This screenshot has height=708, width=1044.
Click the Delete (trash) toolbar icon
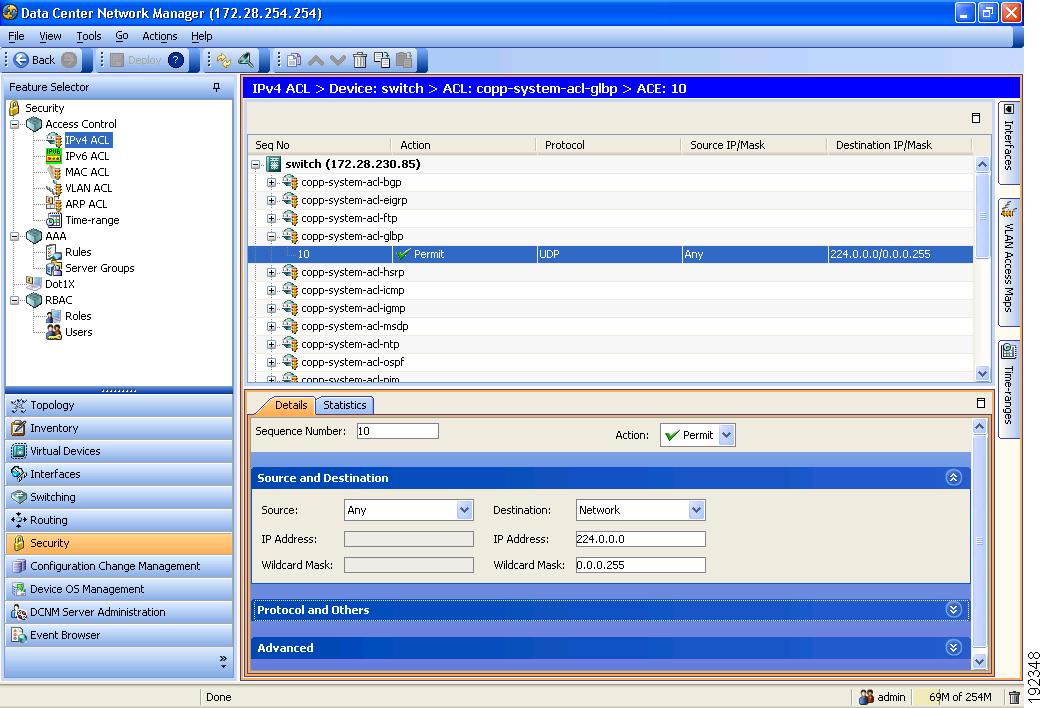pyautogui.click(x=360, y=60)
